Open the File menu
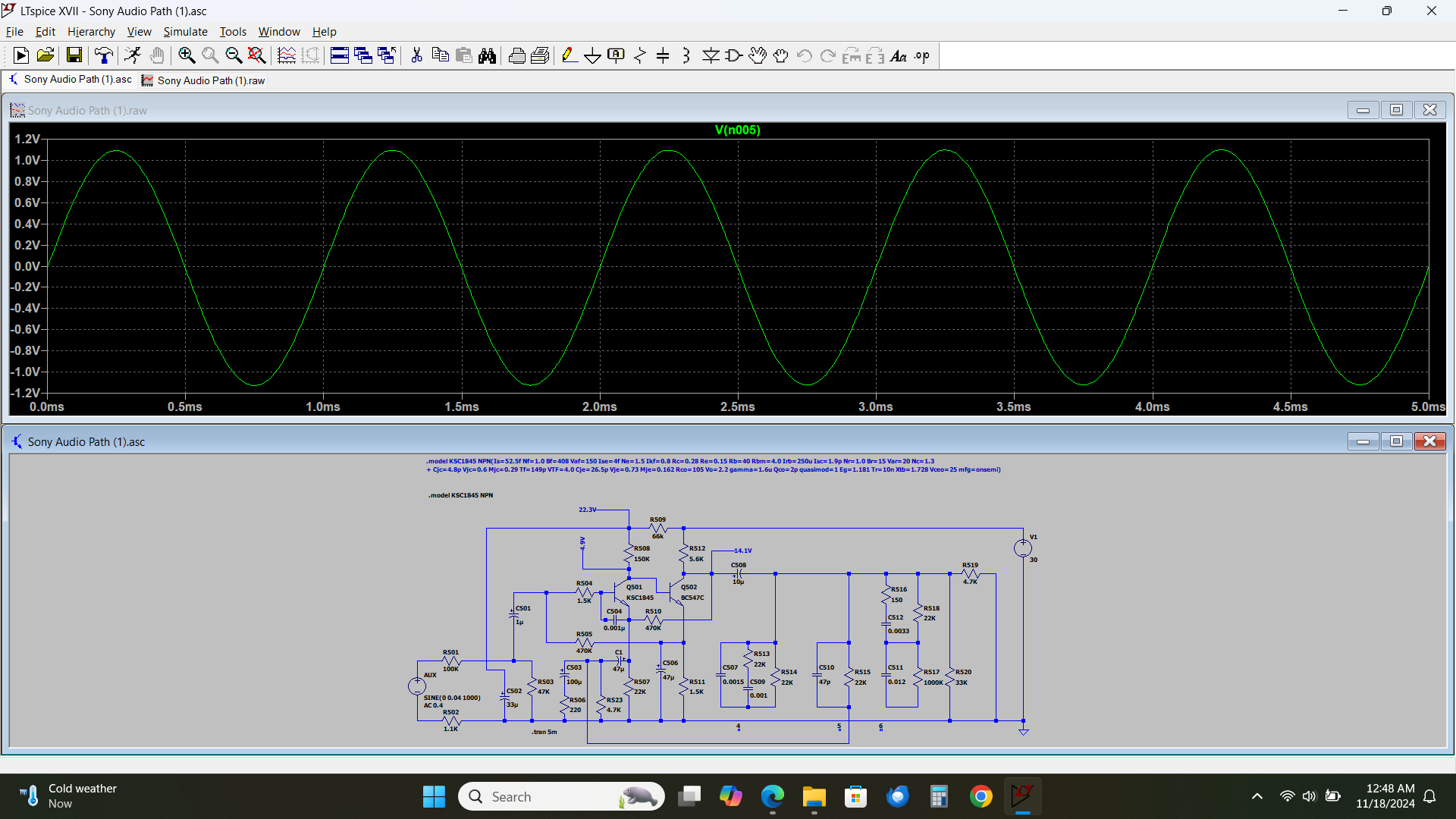Image resolution: width=1456 pixels, height=819 pixels. pos(14,32)
